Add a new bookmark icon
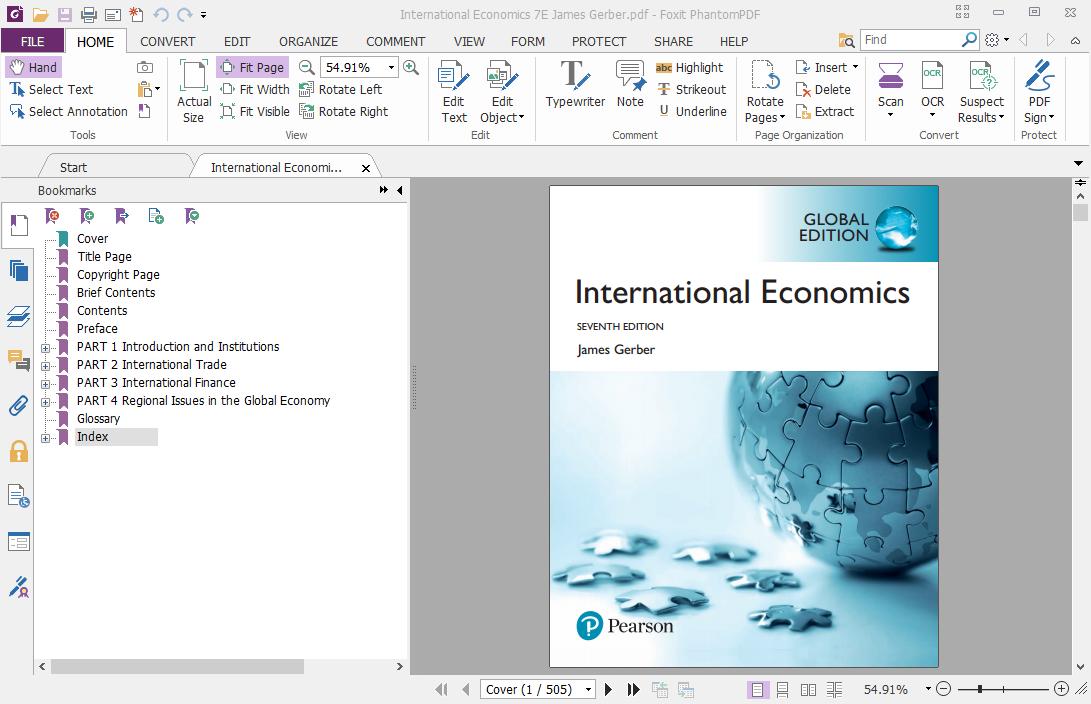This screenshot has height=704, width=1091. point(87,216)
